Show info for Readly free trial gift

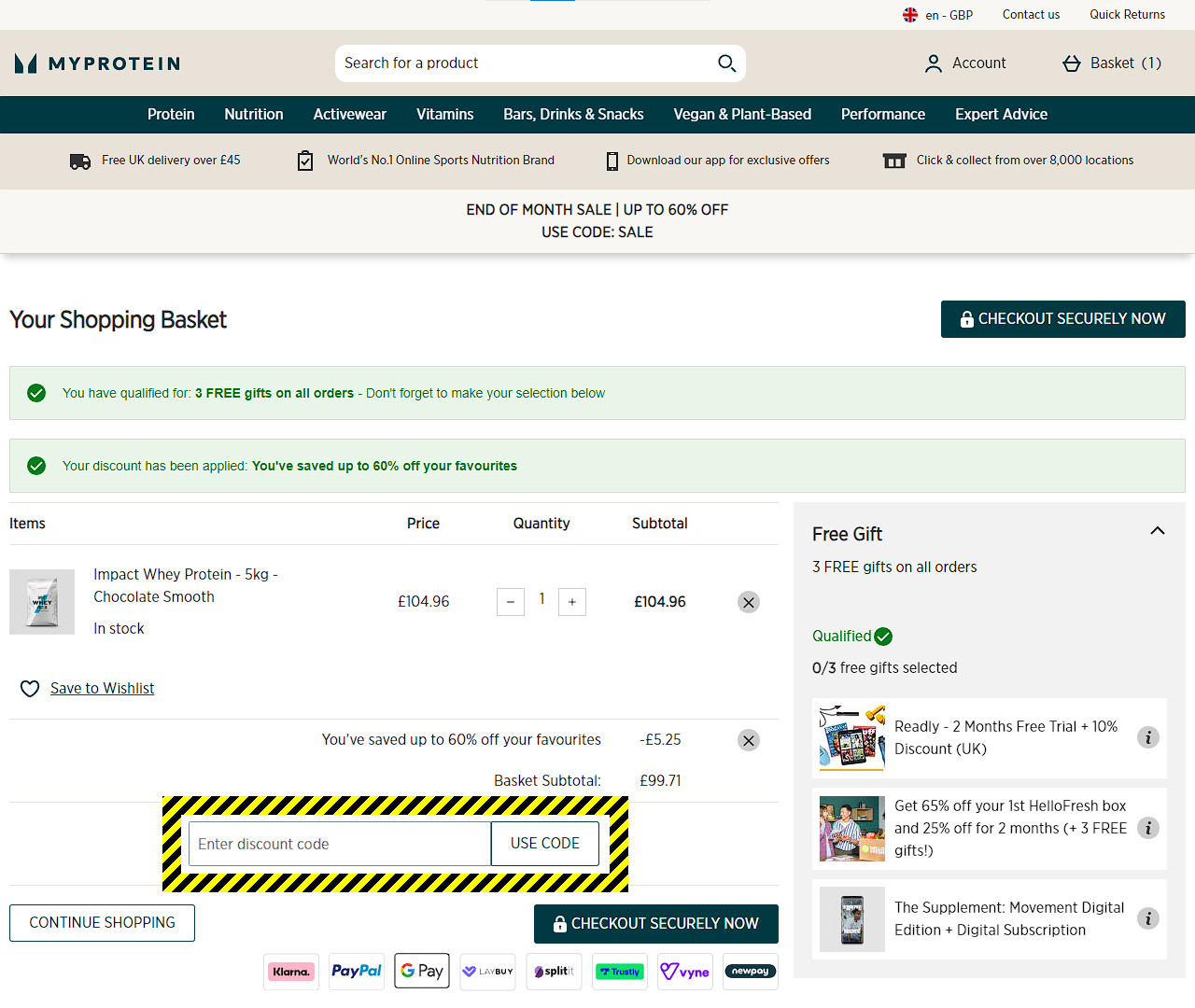1148,737
